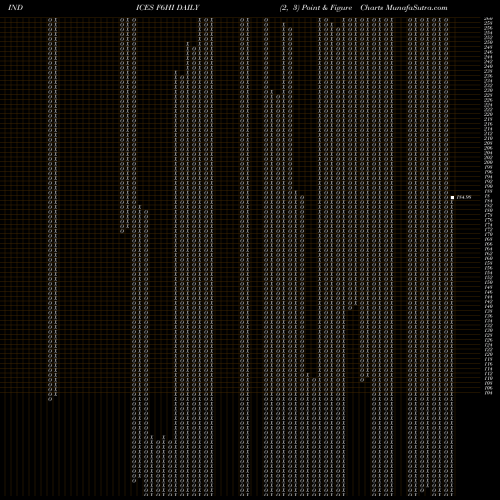Click the IND label in the header
The height and width of the screenshot is (500, 500).
point(15,8)
